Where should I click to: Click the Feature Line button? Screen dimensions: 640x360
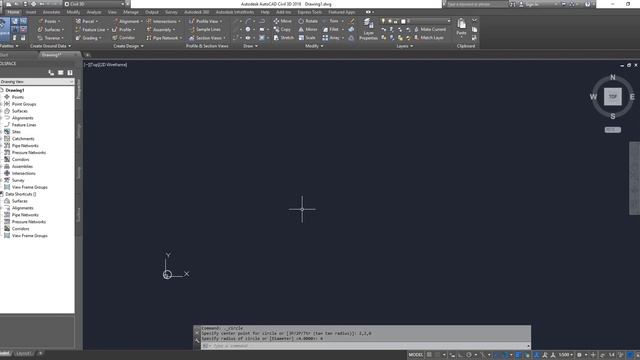(92, 29)
